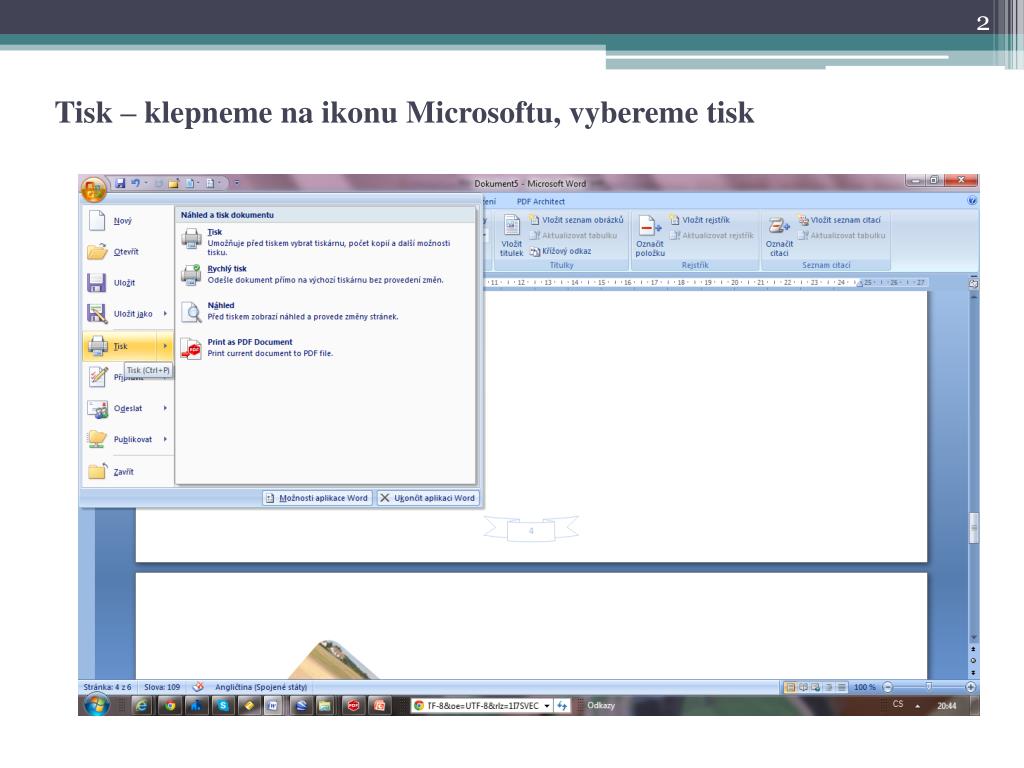The image size is (1024, 768).
Task: Click Vložit rejstřík button
Action: pyautogui.click(x=699, y=220)
